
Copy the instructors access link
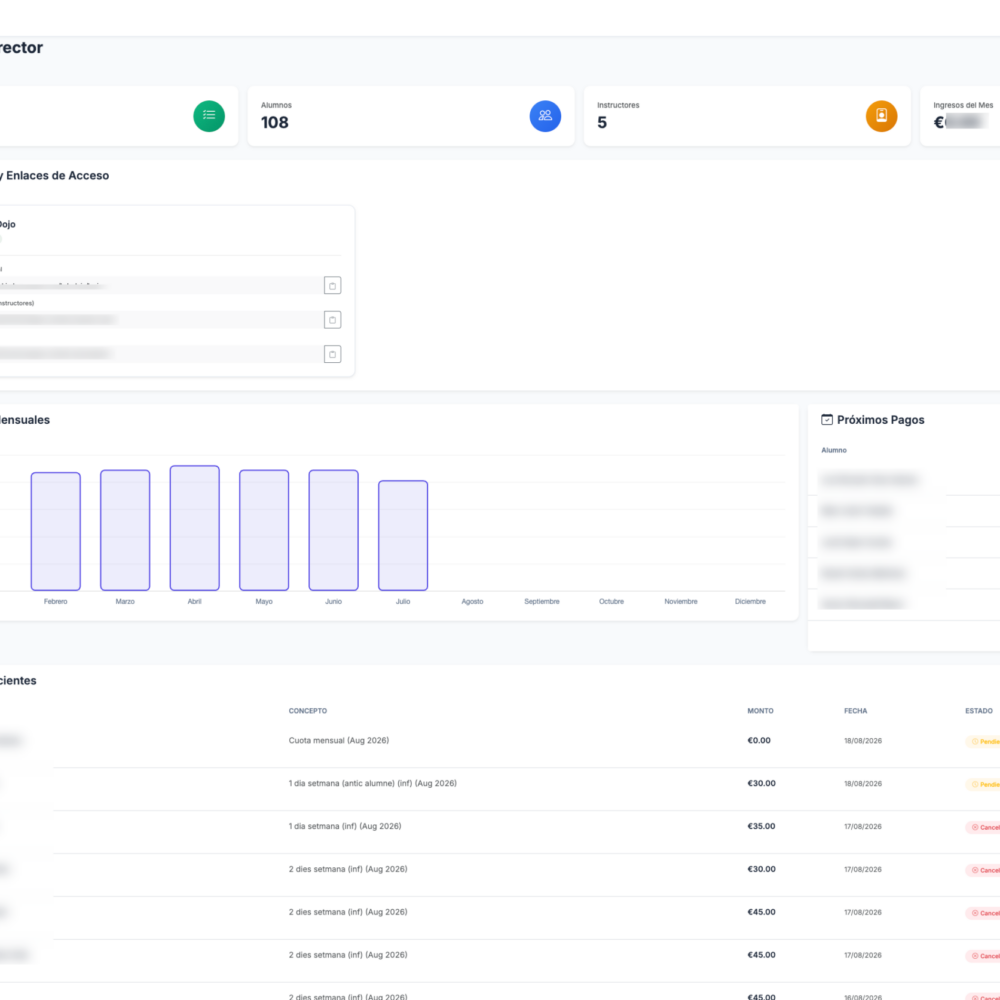[332, 320]
